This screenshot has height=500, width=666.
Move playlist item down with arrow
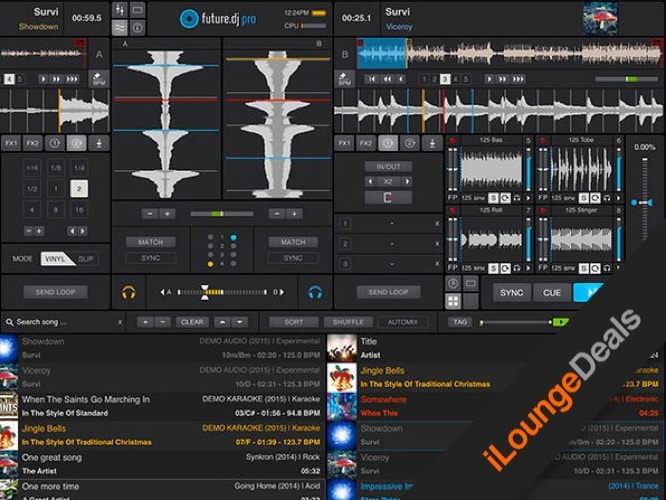(x=240, y=322)
